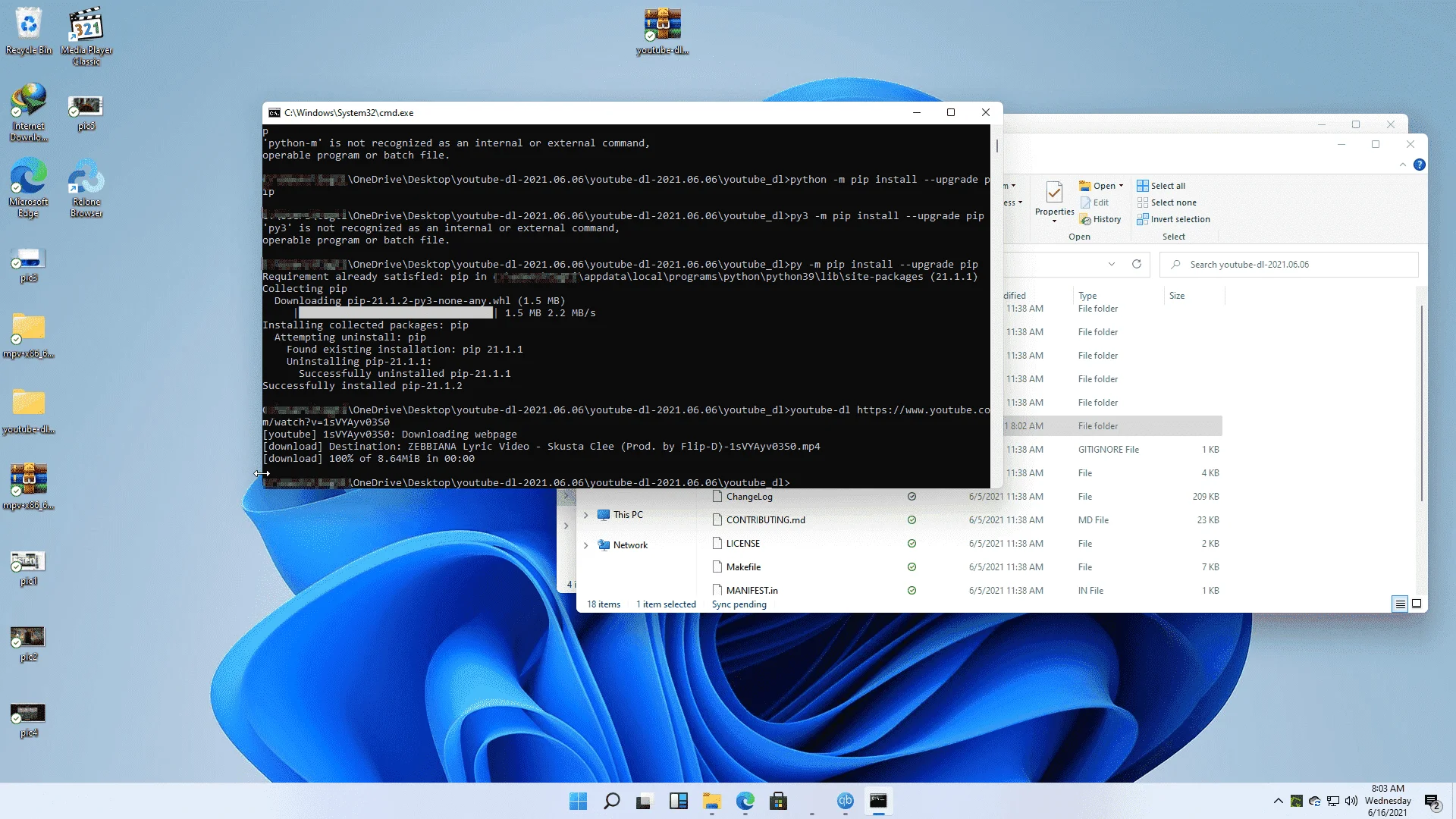Click cmd.exe title bar icon
This screenshot has width=1456, height=819.
pos(275,113)
